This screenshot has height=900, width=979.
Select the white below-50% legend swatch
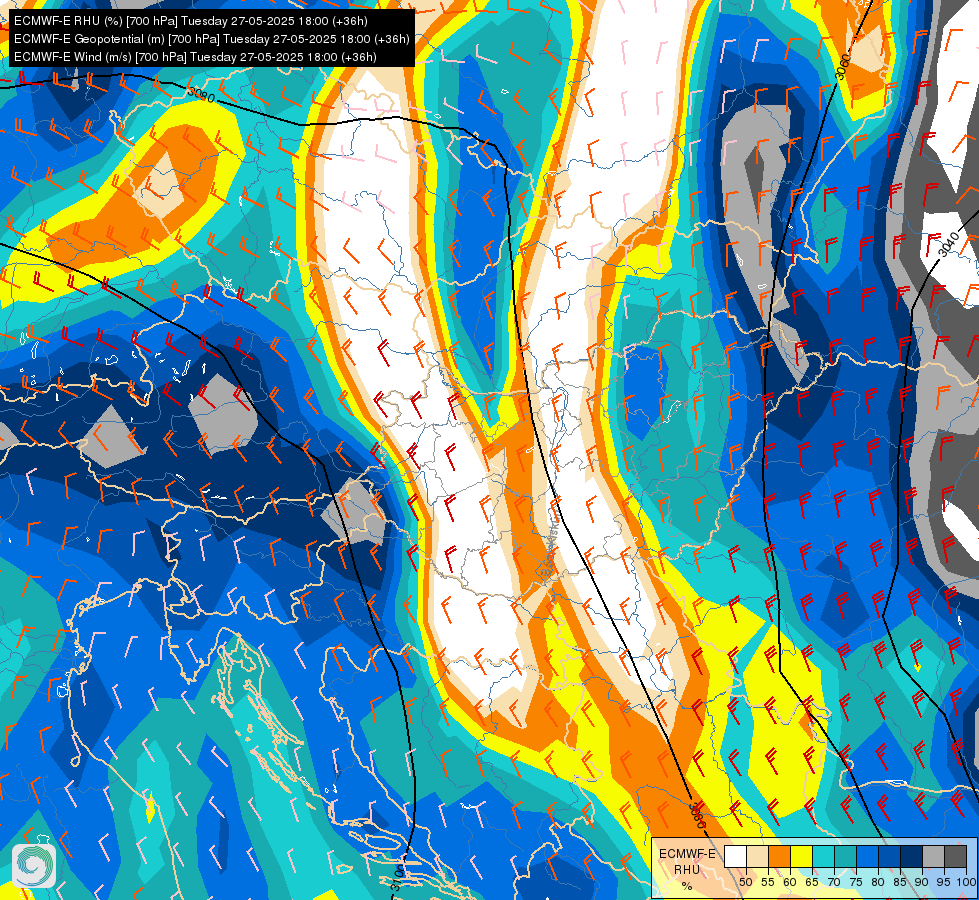(x=735, y=856)
